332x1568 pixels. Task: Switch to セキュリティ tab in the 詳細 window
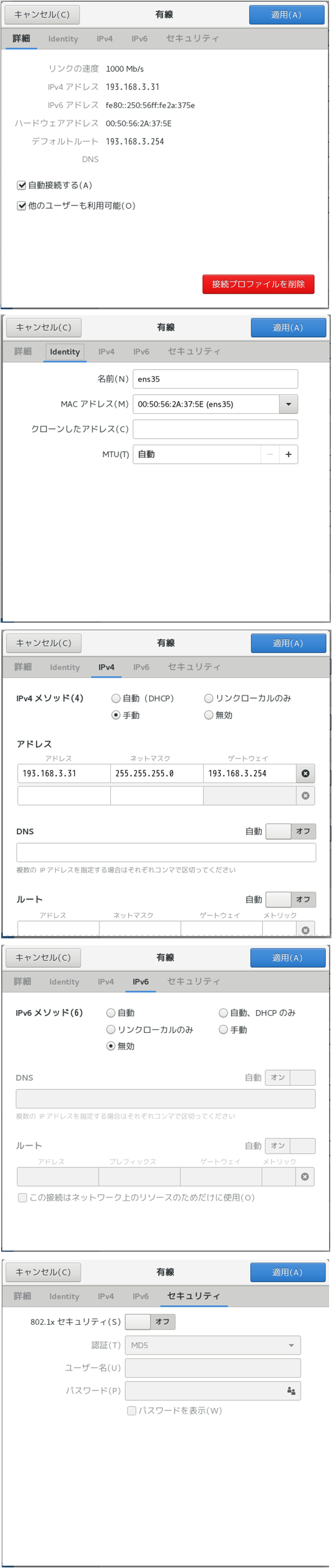(x=192, y=38)
